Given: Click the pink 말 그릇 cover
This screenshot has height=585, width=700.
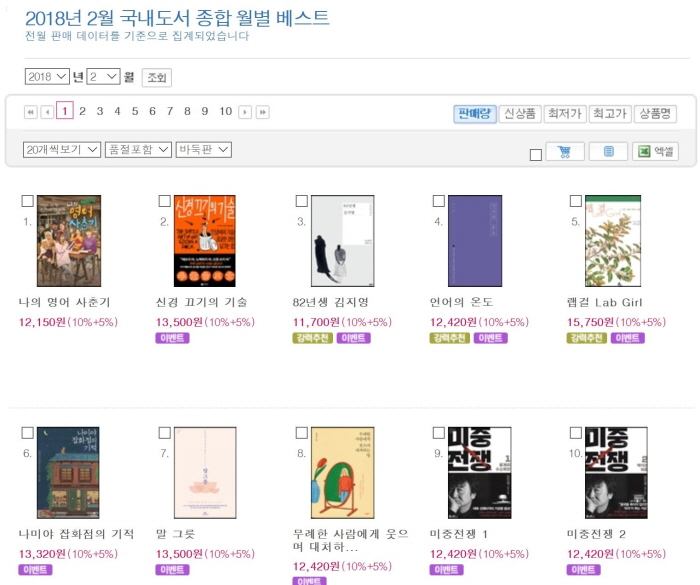Looking at the screenshot, I should pos(205,472).
